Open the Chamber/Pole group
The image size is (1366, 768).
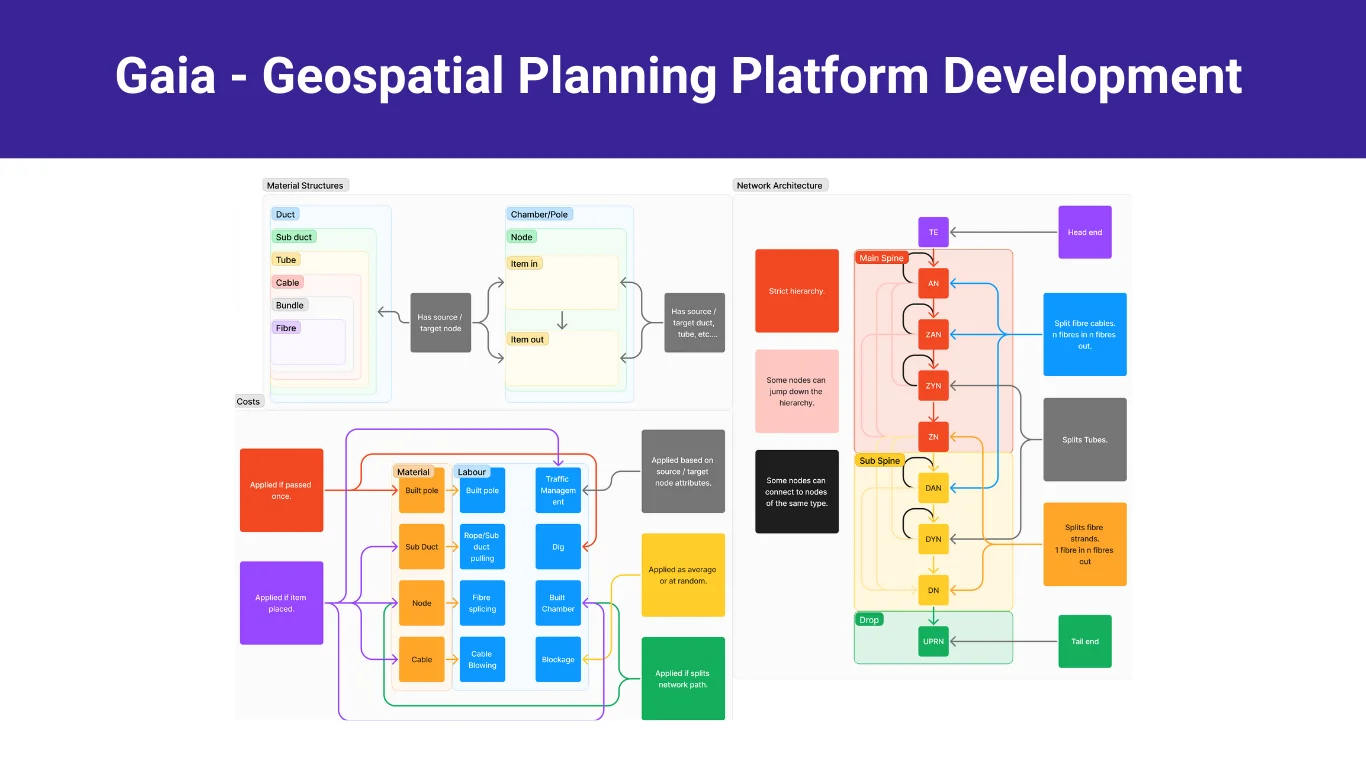pos(539,213)
